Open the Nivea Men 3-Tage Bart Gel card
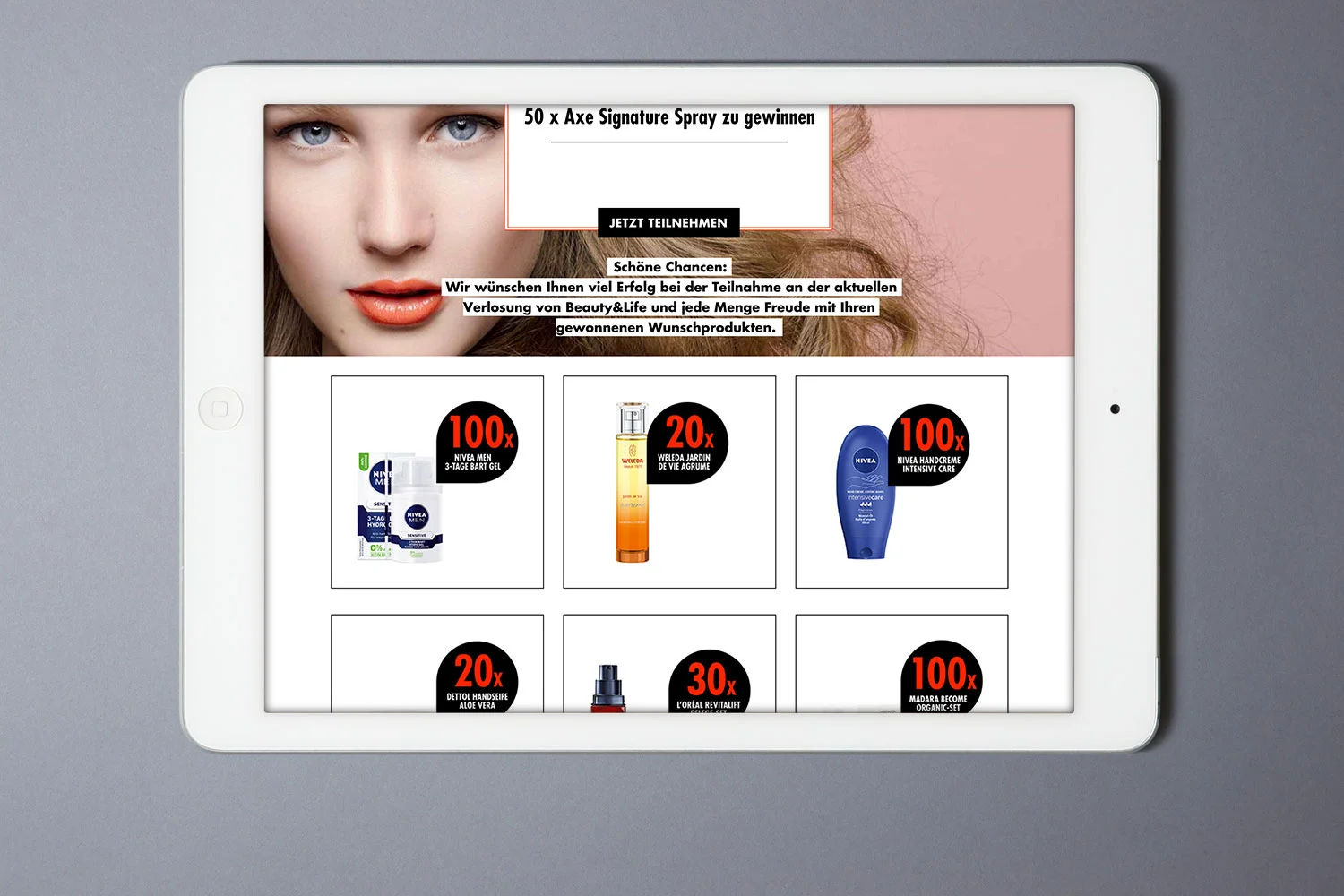Image resolution: width=1344 pixels, height=896 pixels. (x=437, y=482)
